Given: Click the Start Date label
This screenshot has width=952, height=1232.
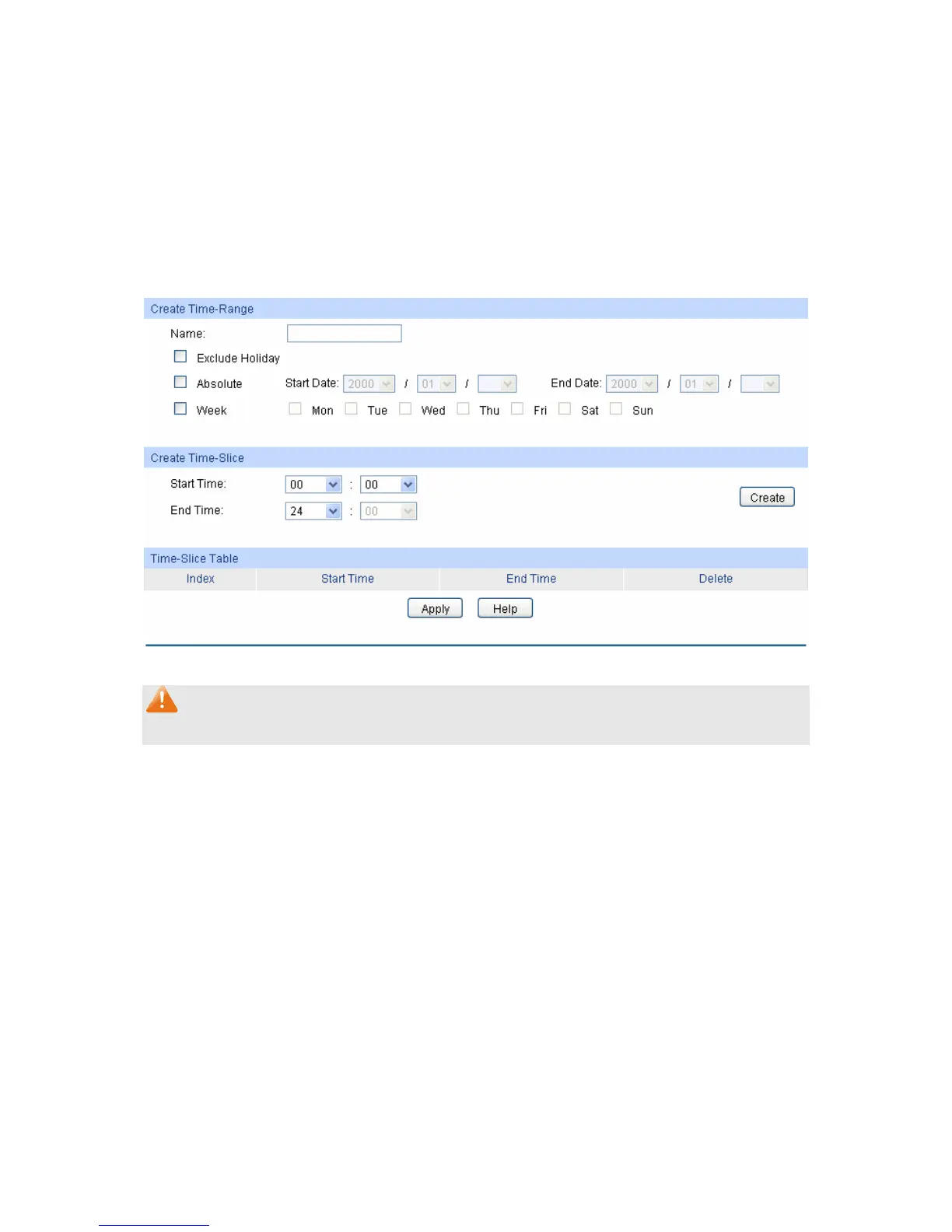Looking at the screenshot, I should pyautogui.click(x=312, y=383).
